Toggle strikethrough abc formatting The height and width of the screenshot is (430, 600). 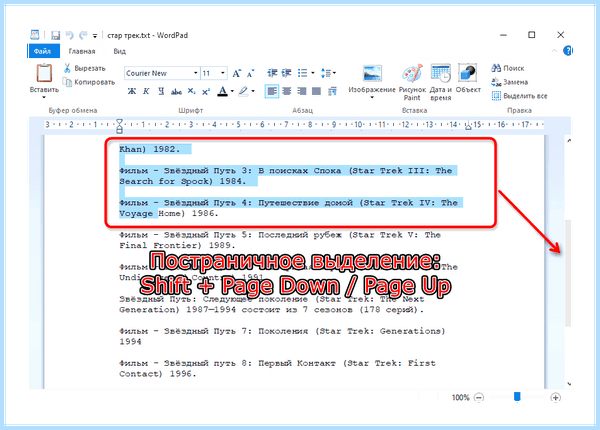pos(176,91)
